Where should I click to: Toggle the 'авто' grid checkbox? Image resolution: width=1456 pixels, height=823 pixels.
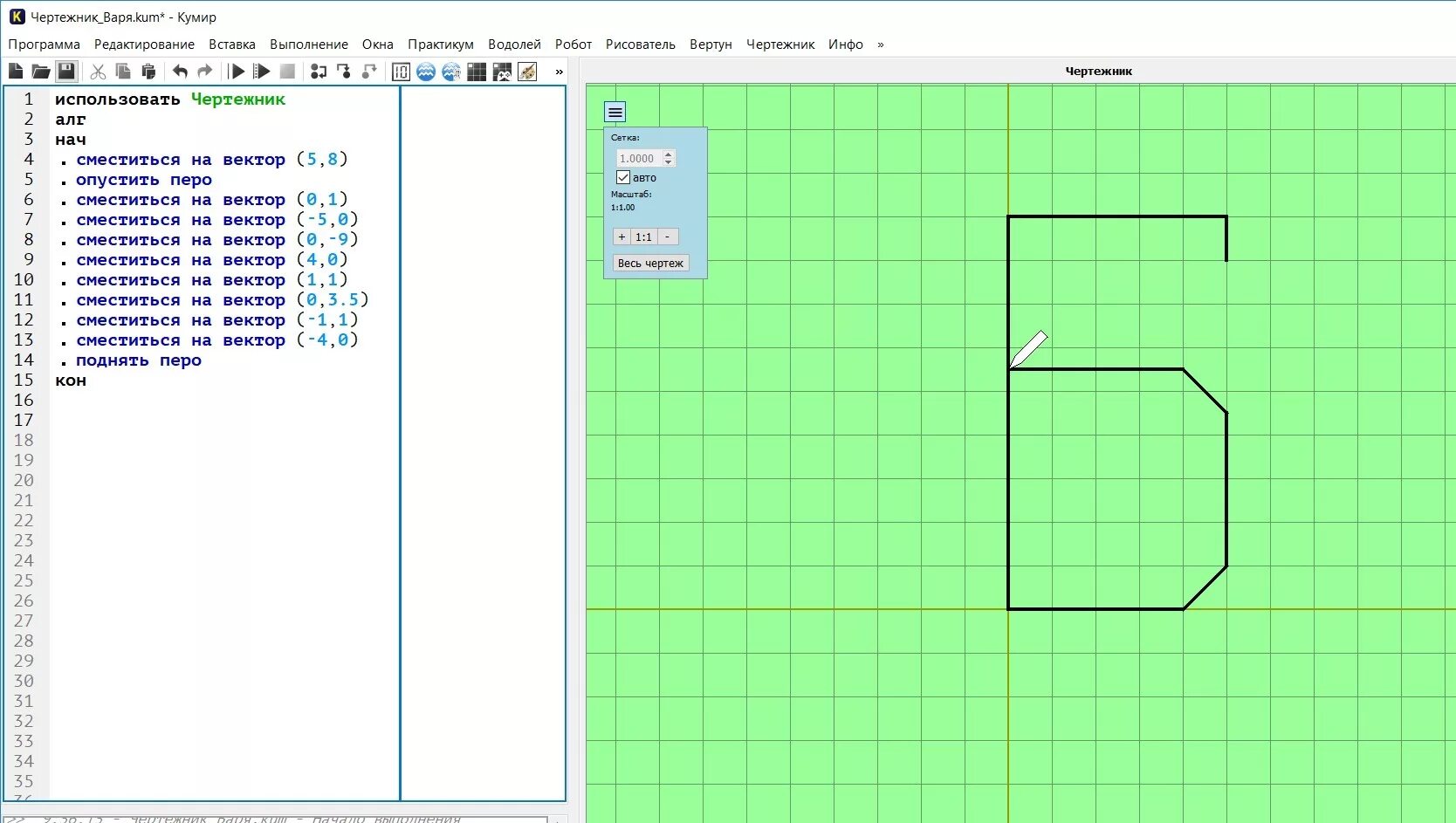point(623,177)
